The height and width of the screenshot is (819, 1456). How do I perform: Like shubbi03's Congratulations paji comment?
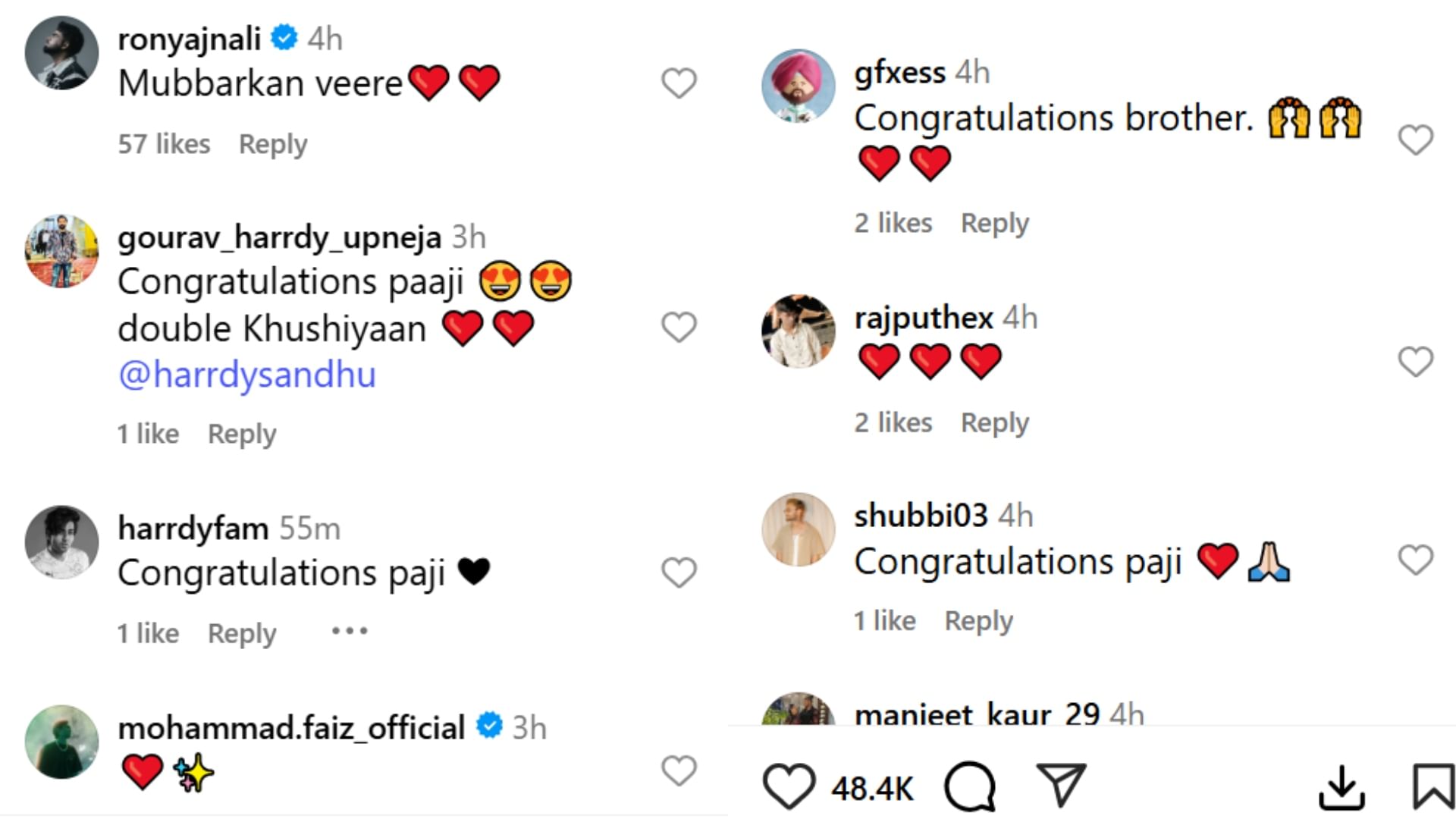[1415, 560]
